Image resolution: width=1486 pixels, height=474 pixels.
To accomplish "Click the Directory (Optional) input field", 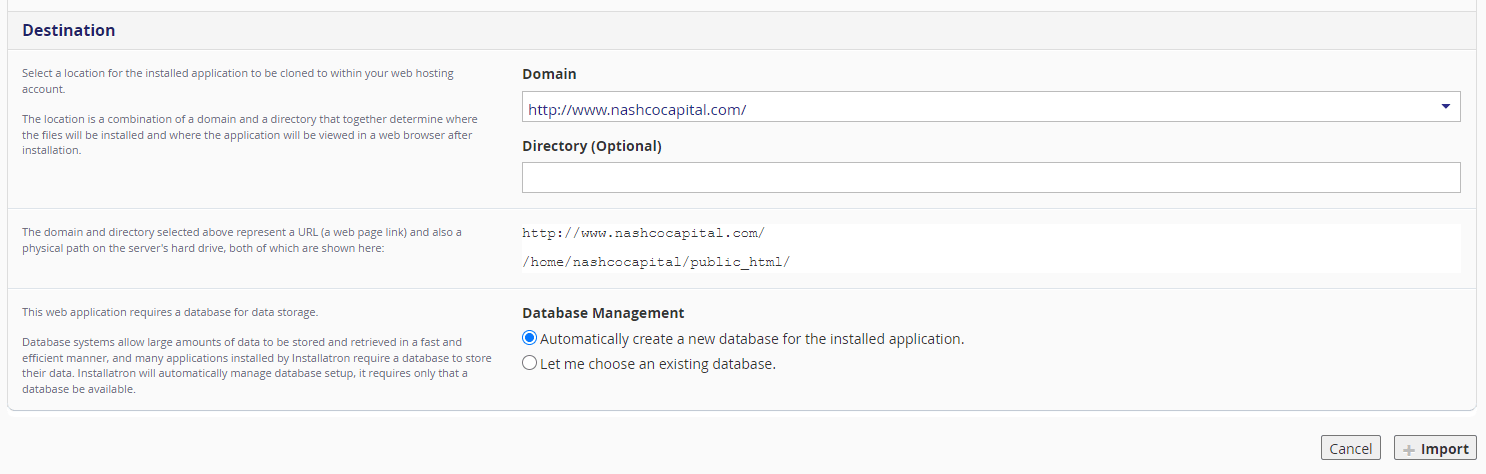I will tap(991, 177).
